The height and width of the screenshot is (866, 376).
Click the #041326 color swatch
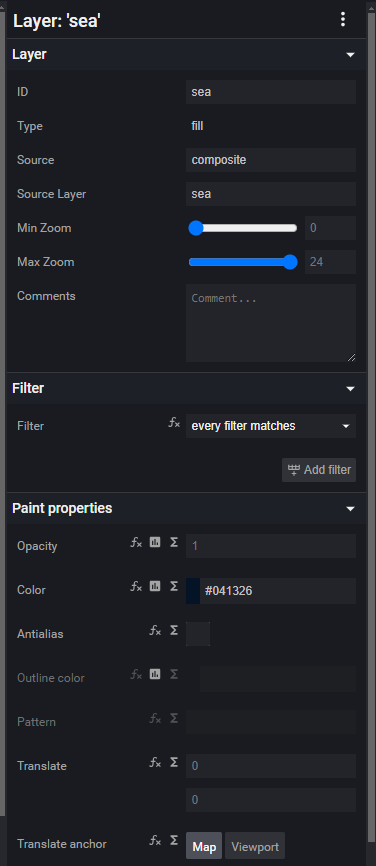click(x=193, y=591)
